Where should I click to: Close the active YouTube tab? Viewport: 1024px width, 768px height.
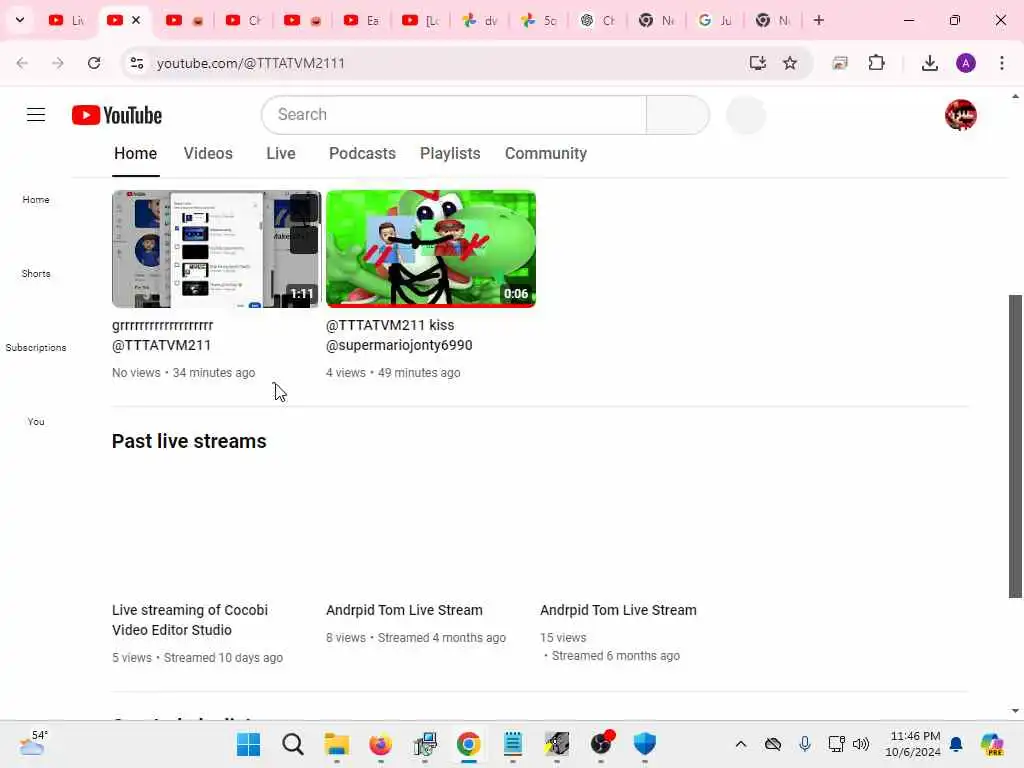[x=136, y=20]
